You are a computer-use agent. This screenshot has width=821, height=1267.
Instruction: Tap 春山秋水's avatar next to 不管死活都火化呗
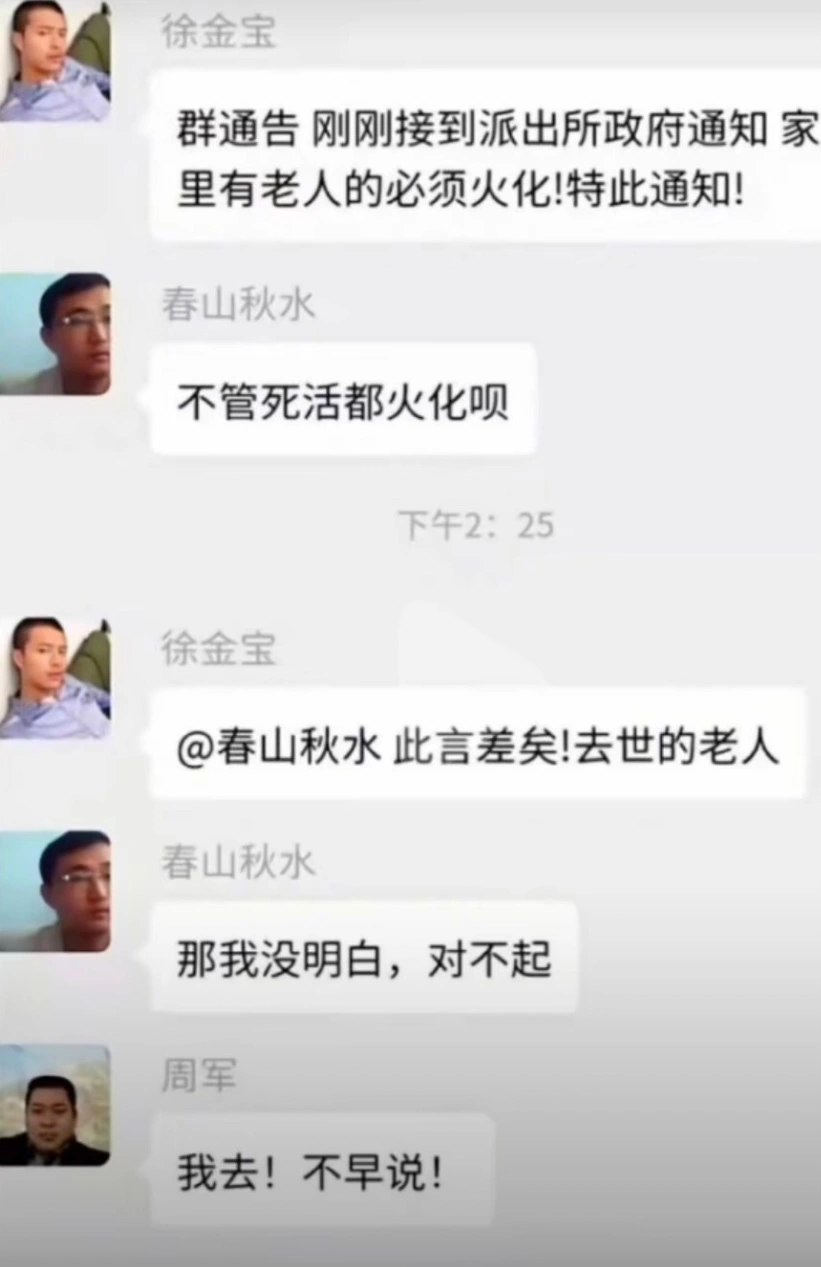[x=55, y=333]
